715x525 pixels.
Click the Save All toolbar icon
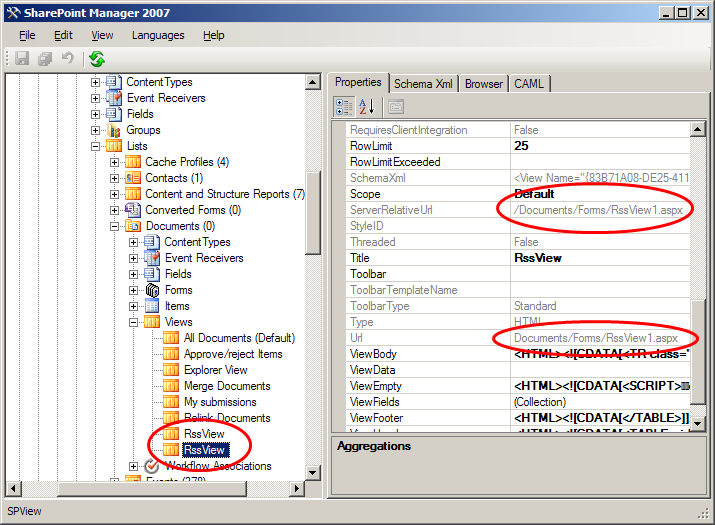coord(45,58)
